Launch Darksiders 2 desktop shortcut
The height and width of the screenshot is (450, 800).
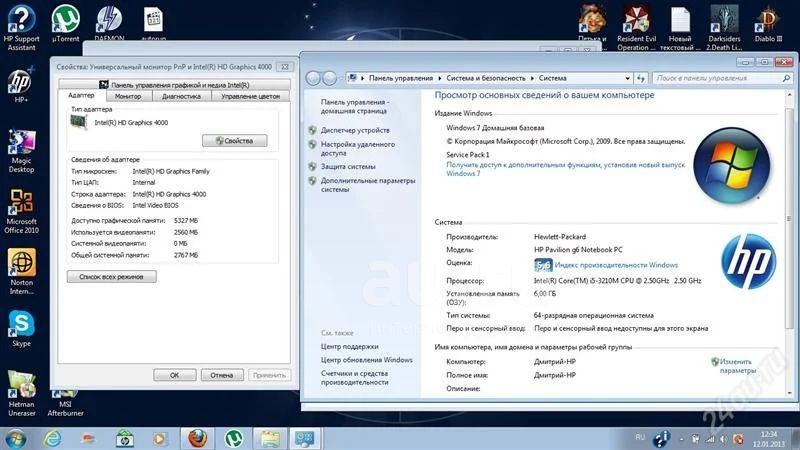724,28
